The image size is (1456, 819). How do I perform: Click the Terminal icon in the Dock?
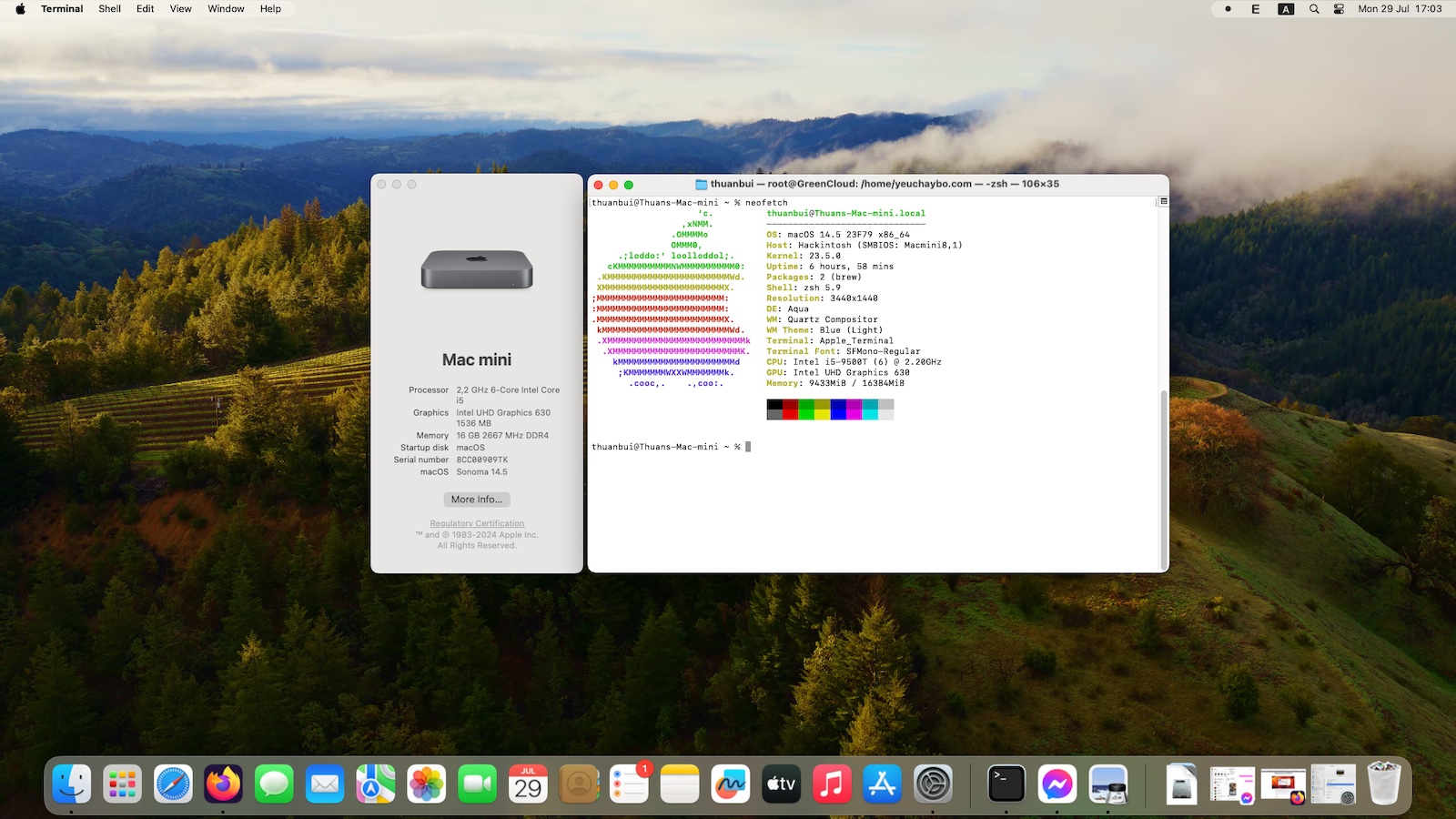pyautogui.click(x=1006, y=783)
